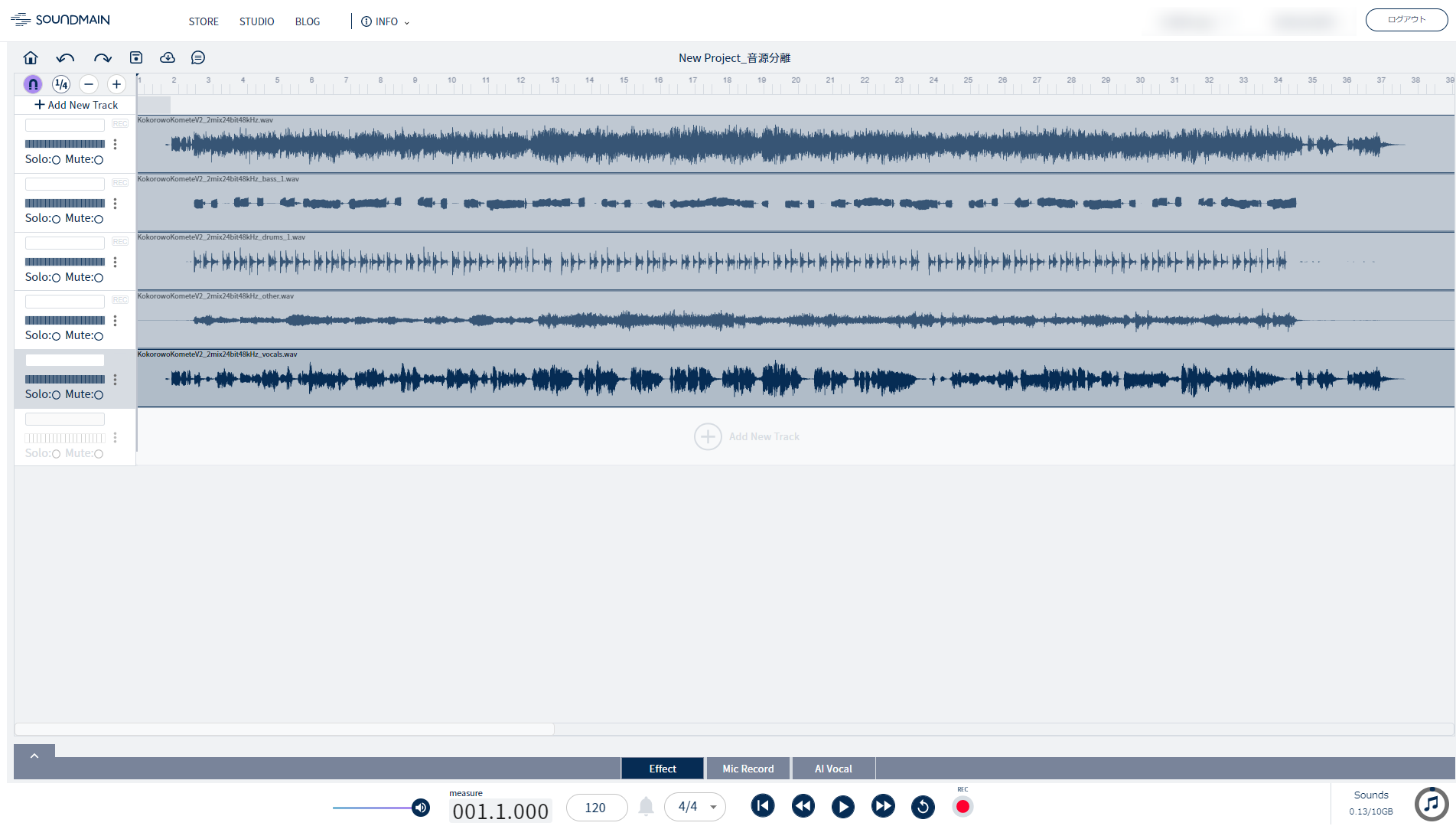
Task: Open options menu for the mix track
Action: tap(116, 144)
